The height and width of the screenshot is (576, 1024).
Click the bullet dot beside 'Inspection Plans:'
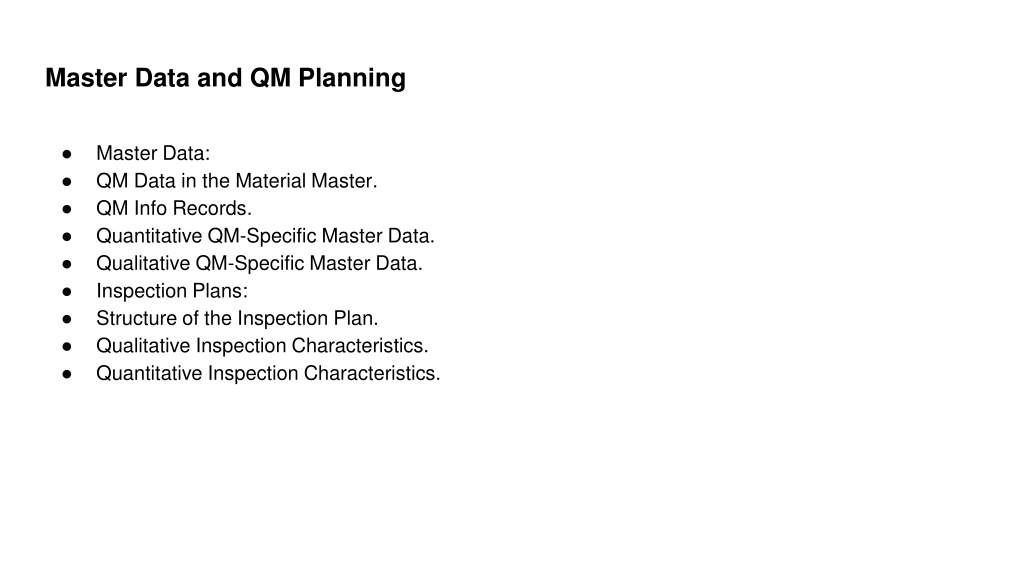pos(67,291)
